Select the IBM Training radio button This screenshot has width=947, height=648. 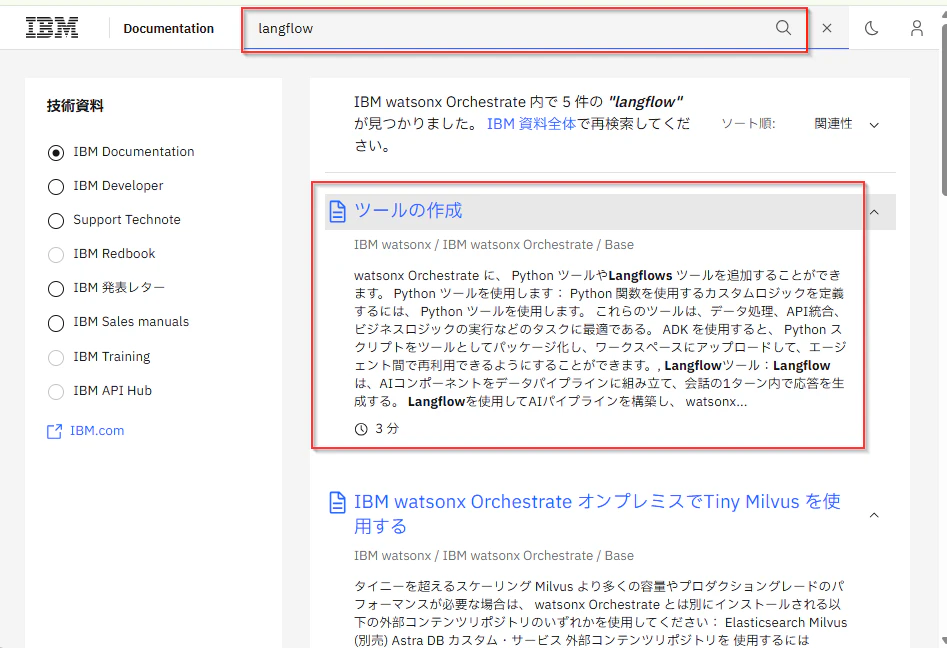pyautogui.click(x=56, y=358)
